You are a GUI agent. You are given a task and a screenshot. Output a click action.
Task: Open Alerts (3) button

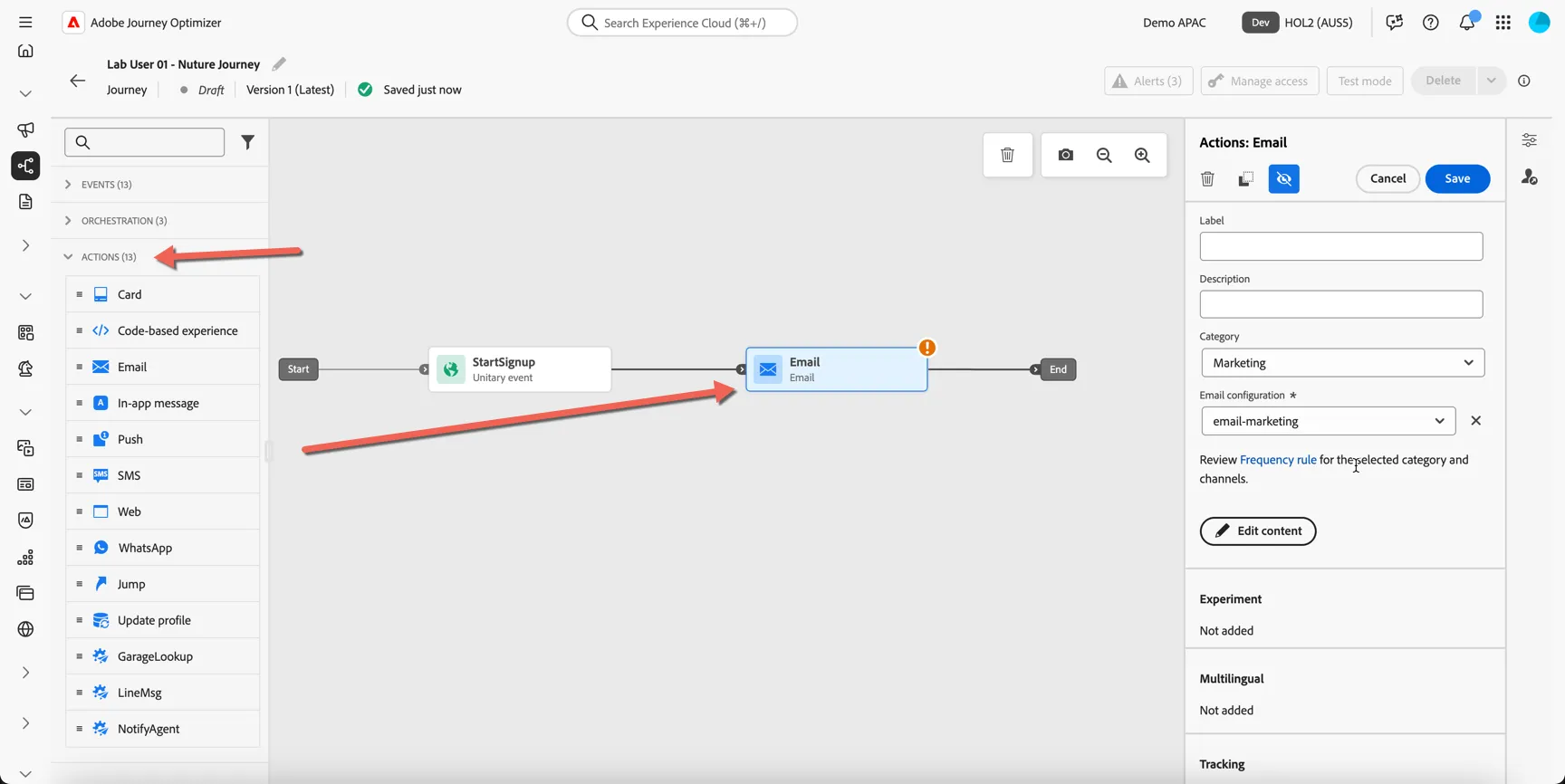(x=1147, y=81)
